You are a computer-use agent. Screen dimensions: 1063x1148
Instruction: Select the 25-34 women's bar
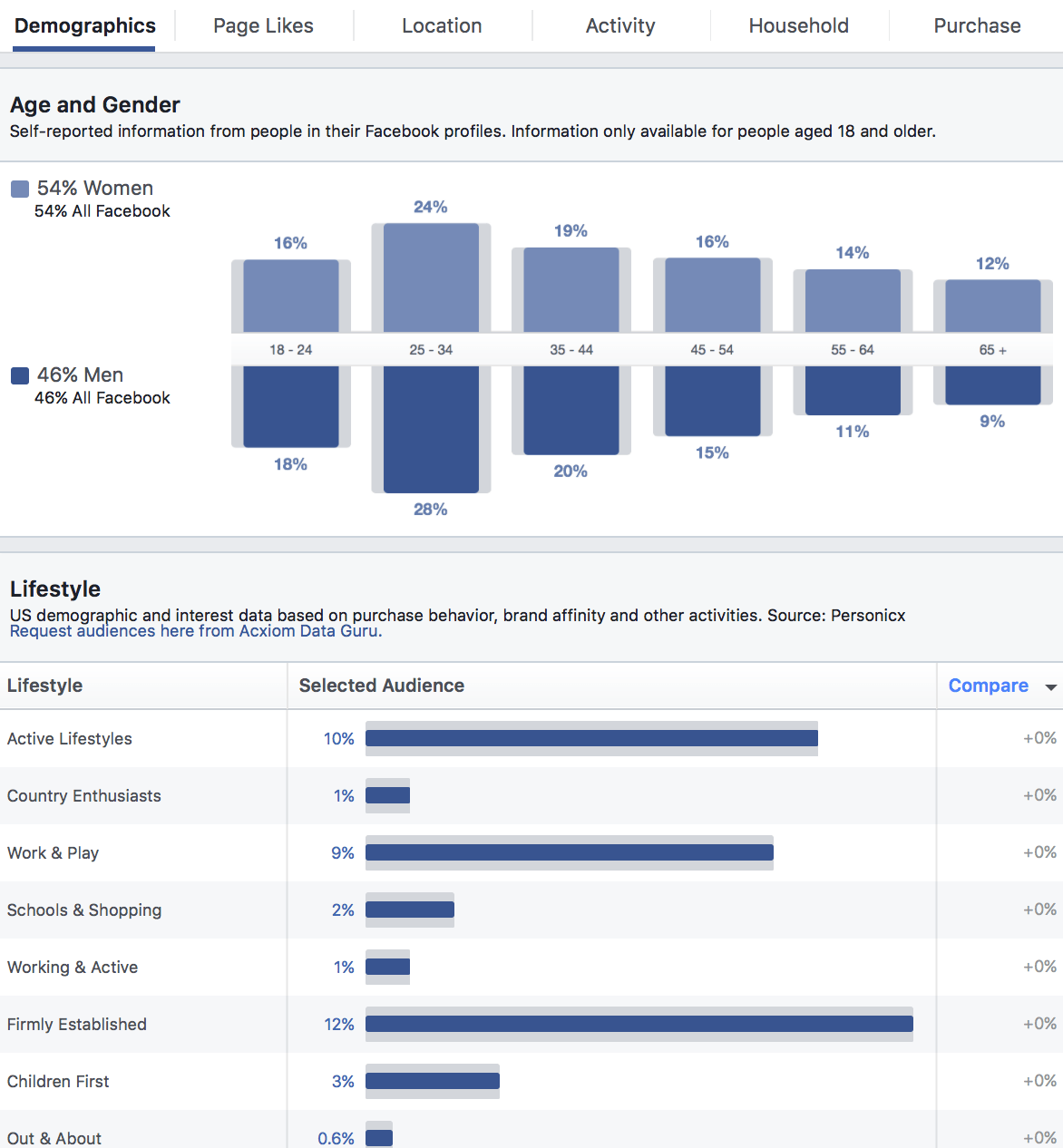coord(431,277)
